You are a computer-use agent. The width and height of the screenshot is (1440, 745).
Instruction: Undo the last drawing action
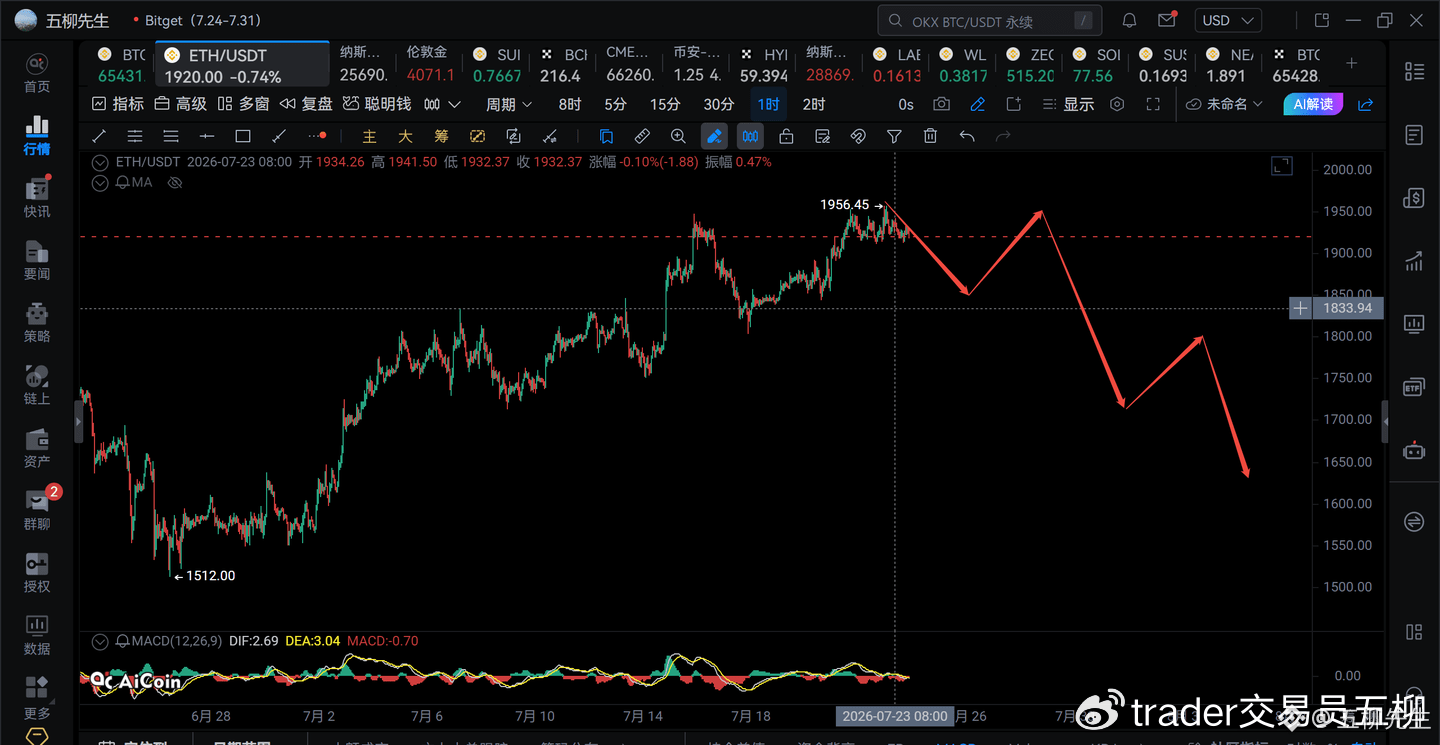tap(966, 136)
